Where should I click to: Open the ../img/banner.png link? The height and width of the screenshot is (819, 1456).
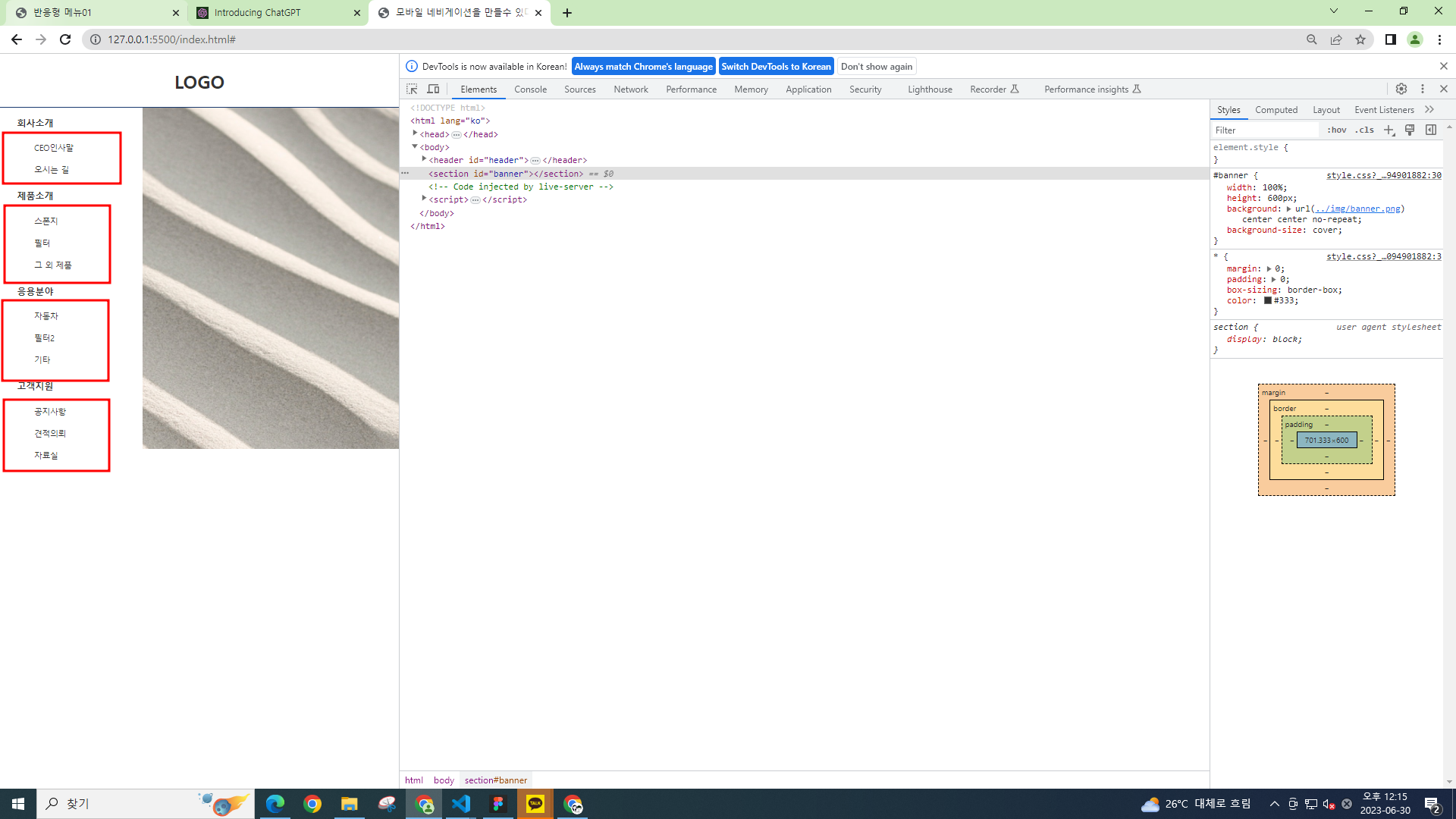pyautogui.click(x=1357, y=209)
